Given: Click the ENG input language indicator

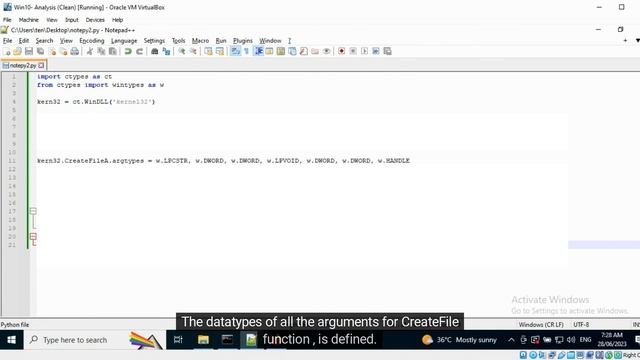Looking at the screenshot, I should click(x=585, y=340).
